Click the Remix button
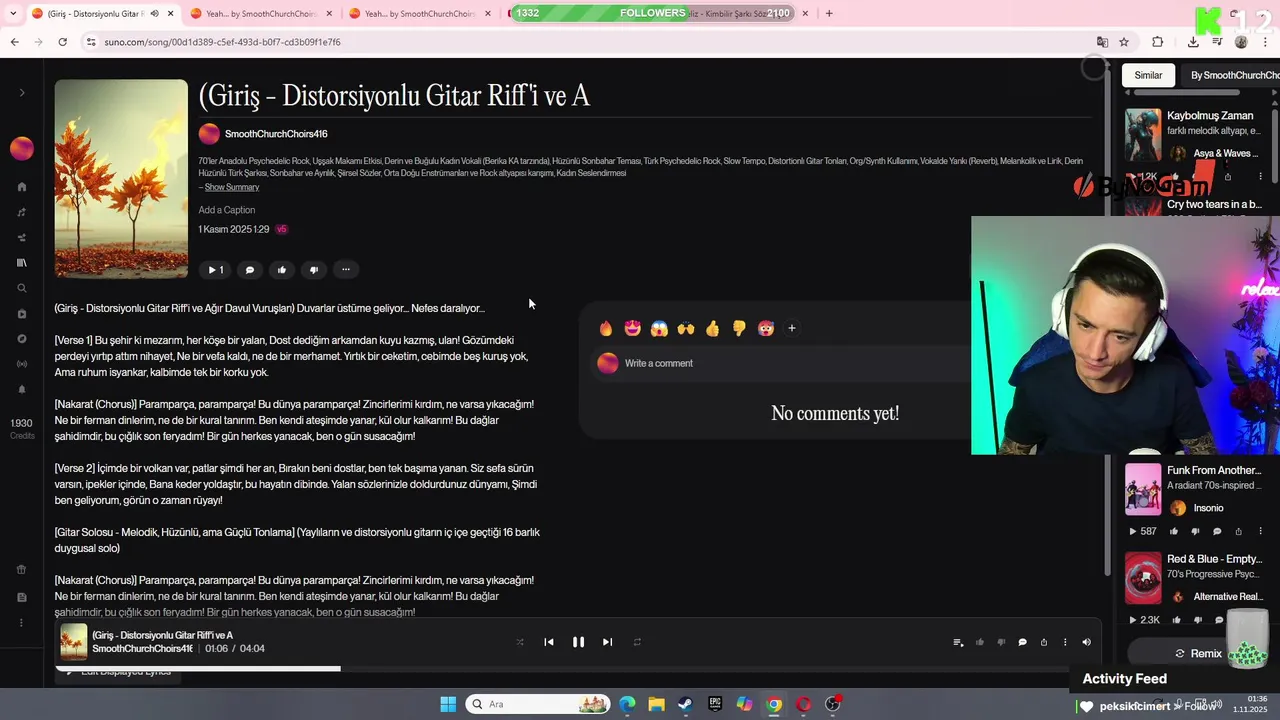Screen dimensions: 1280x720 click(x=1197, y=653)
